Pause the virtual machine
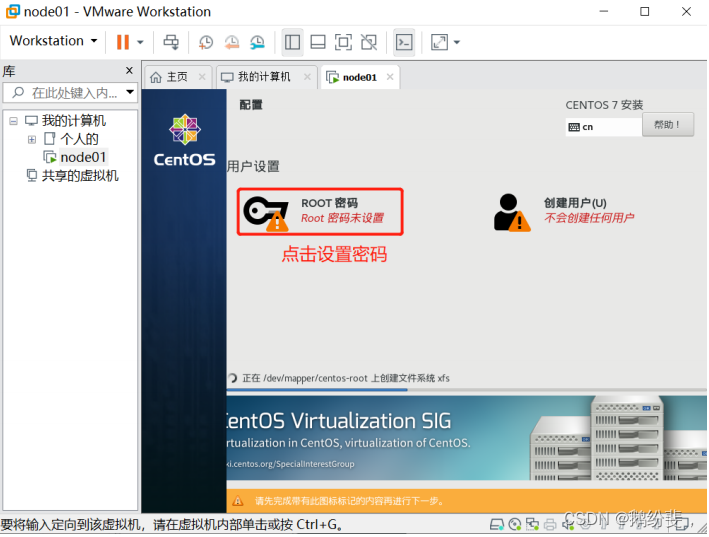The width and height of the screenshot is (709, 537). [123, 42]
